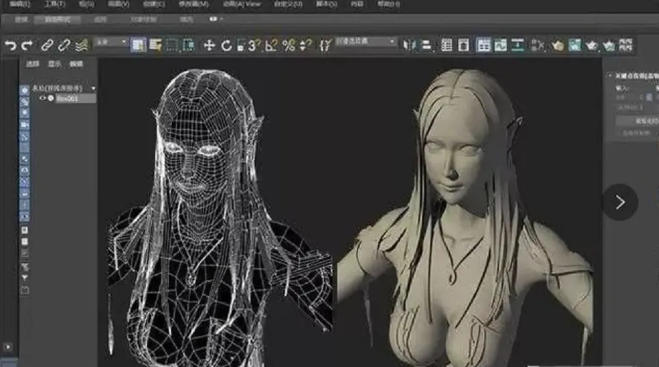The width and height of the screenshot is (659, 367).
Task: Open Render Setup teapot icon
Action: (x=557, y=45)
